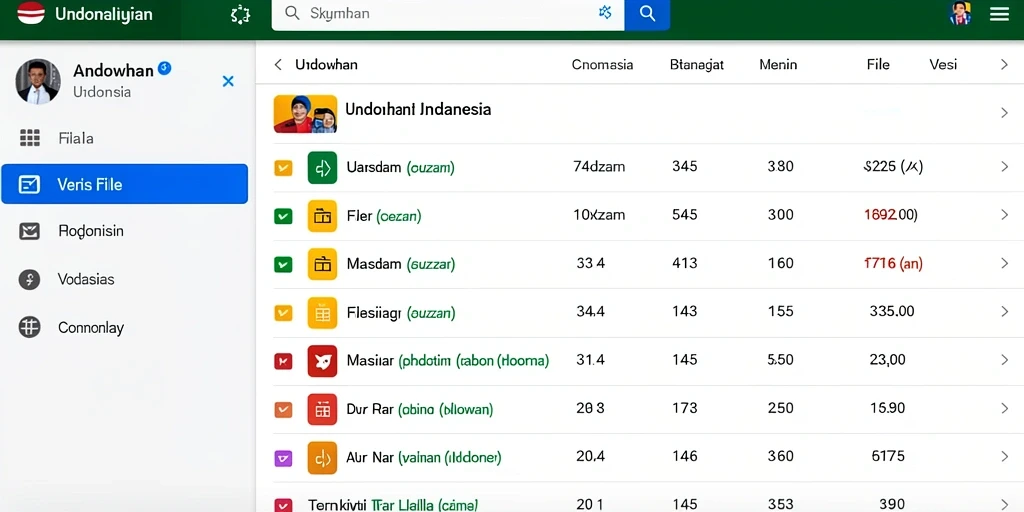Click the Btanagat column header

pyautogui.click(x=697, y=65)
